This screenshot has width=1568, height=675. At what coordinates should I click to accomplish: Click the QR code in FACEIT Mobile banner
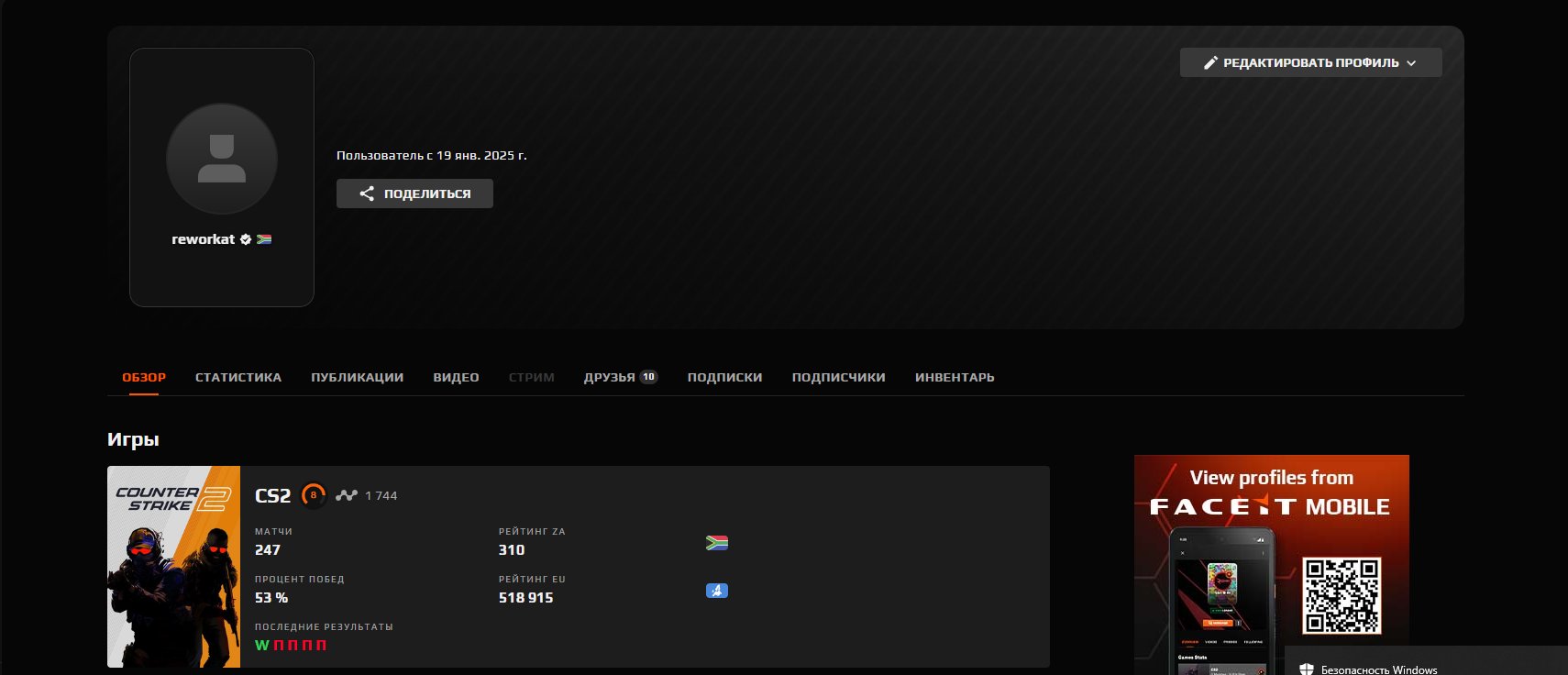coord(1342,595)
